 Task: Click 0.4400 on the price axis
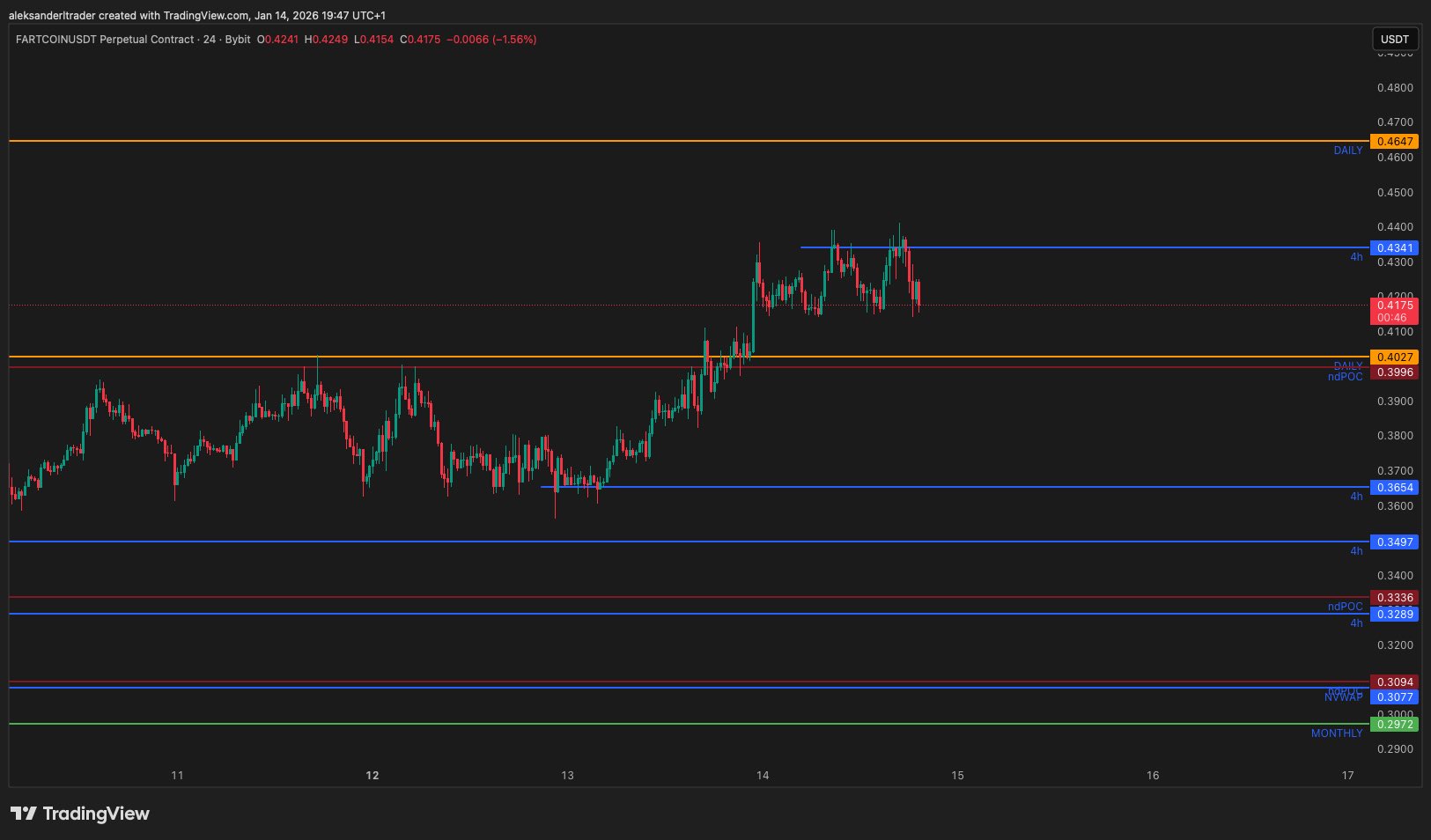pyautogui.click(x=1395, y=227)
